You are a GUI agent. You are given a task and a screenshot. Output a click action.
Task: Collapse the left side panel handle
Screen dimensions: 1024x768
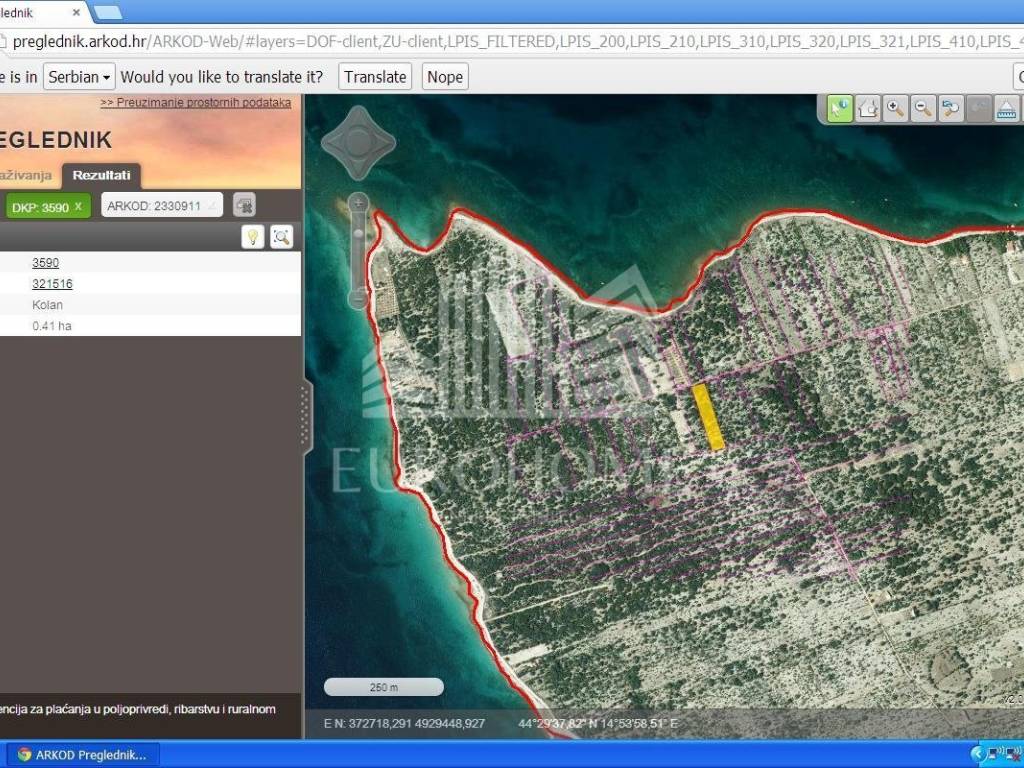[306, 417]
